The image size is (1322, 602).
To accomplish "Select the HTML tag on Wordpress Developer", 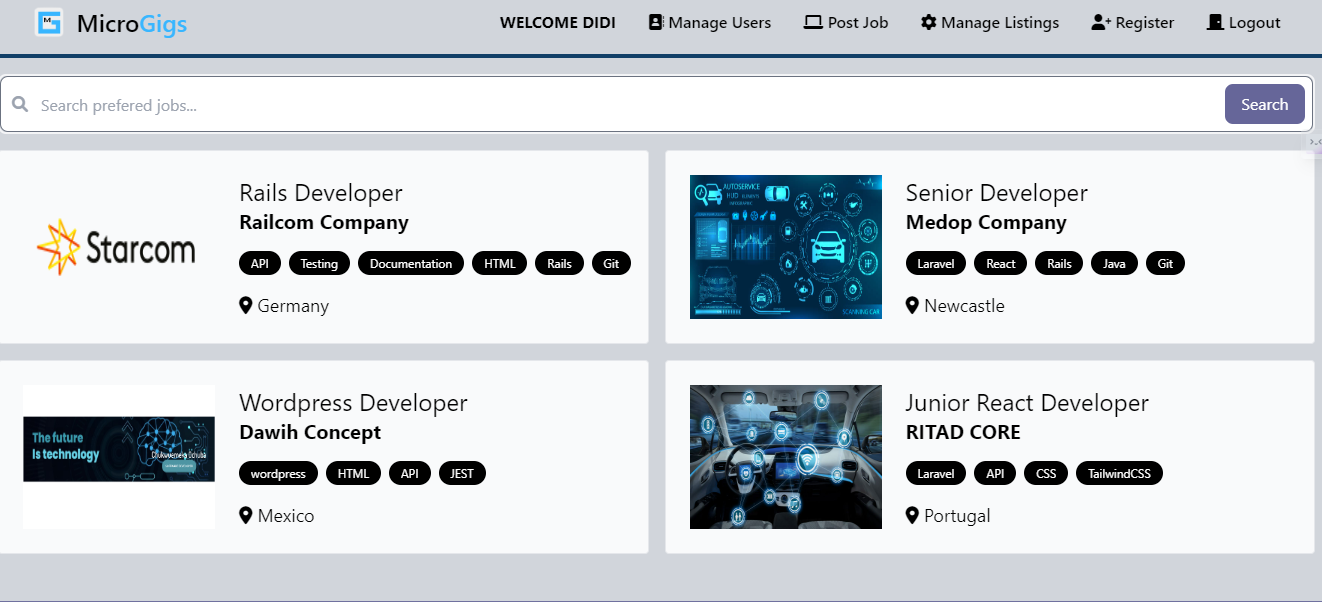I will pos(353,474).
